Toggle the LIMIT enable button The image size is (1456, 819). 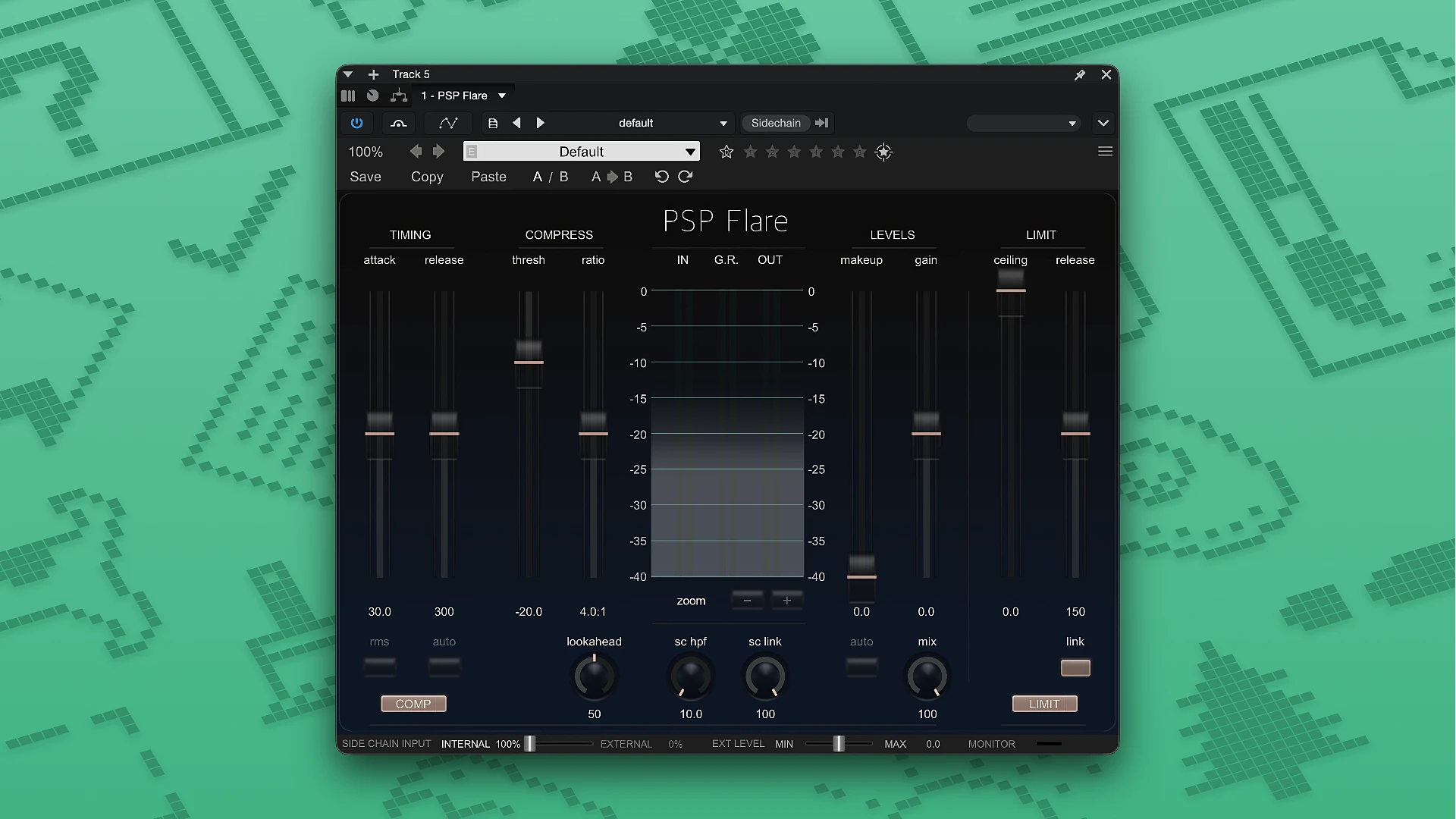(1045, 704)
